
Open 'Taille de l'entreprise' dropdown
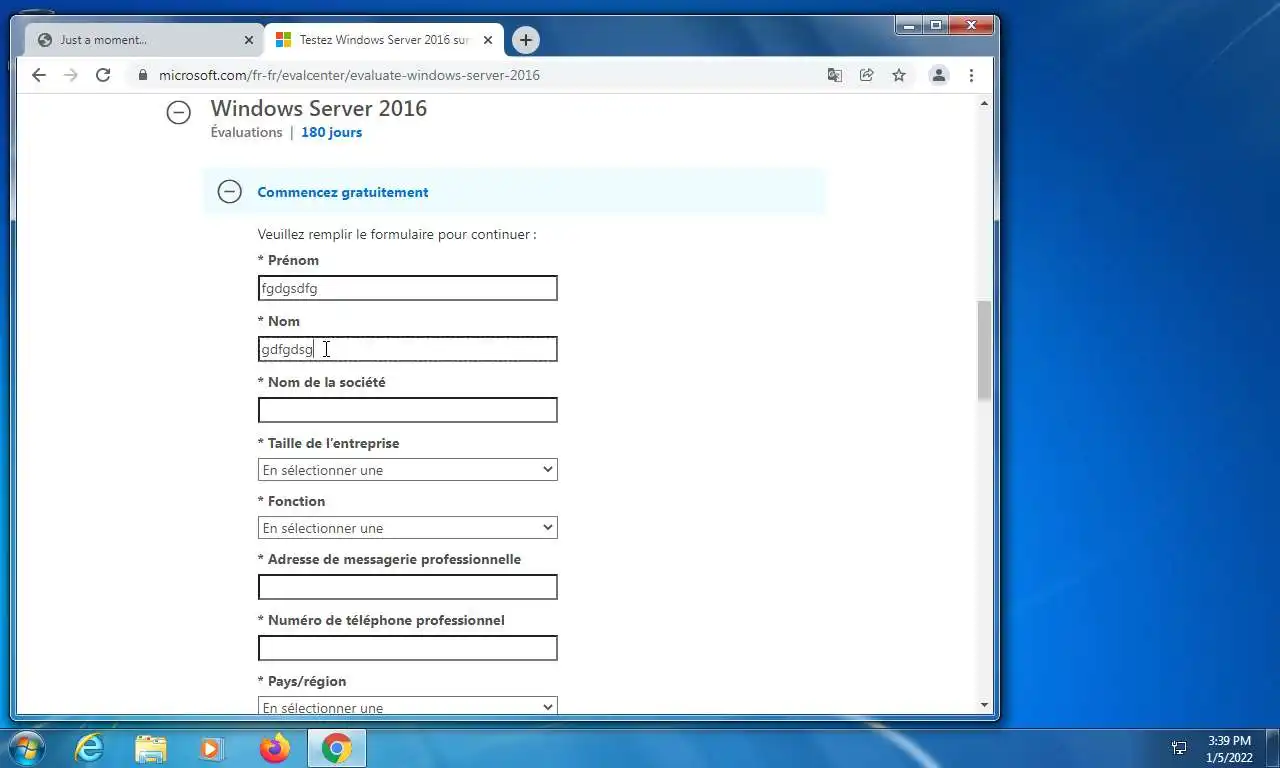[407, 470]
